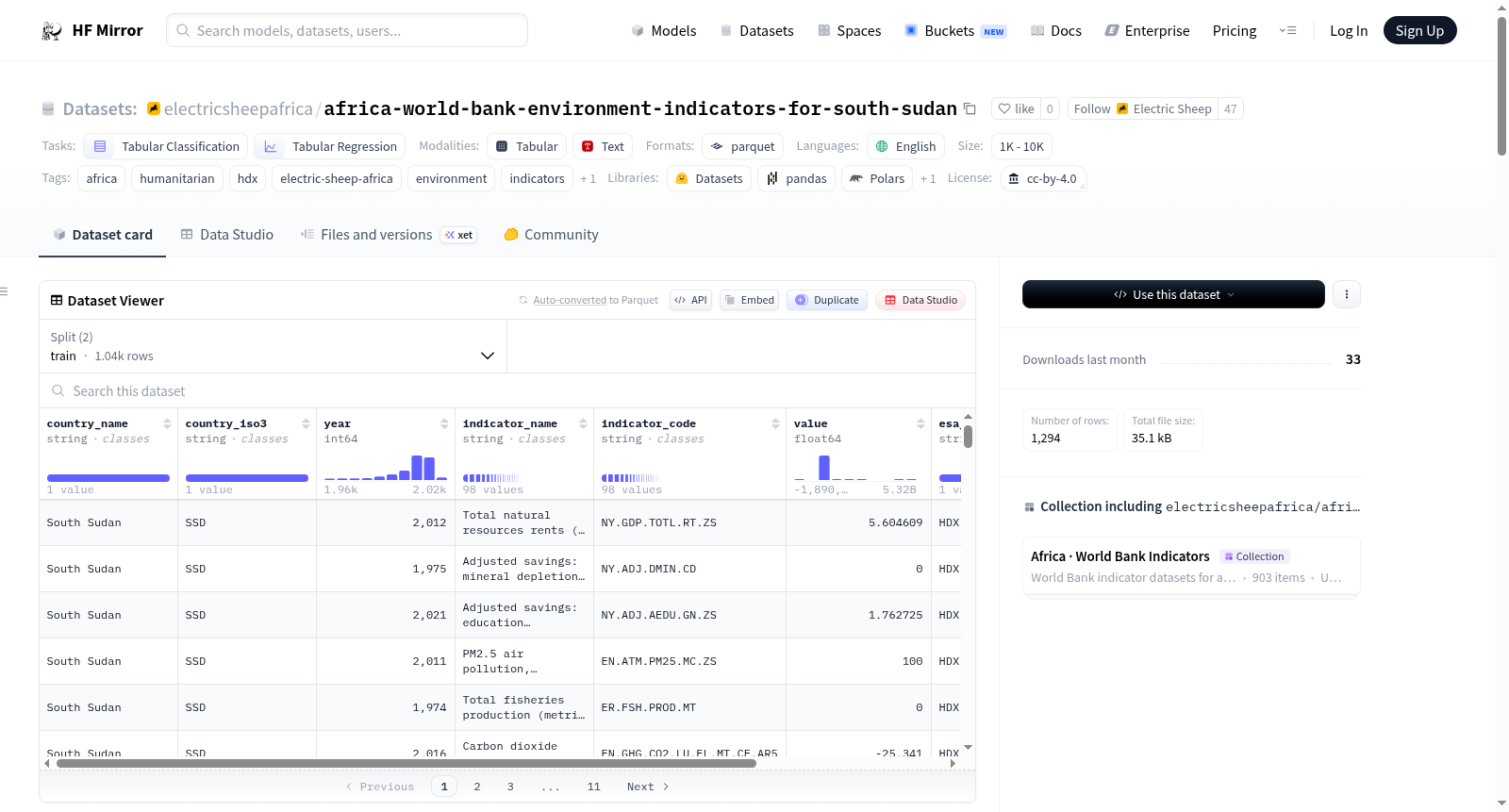The height and width of the screenshot is (812, 1509).
Task: Open the three-dot more options button
Action: pos(1347,294)
